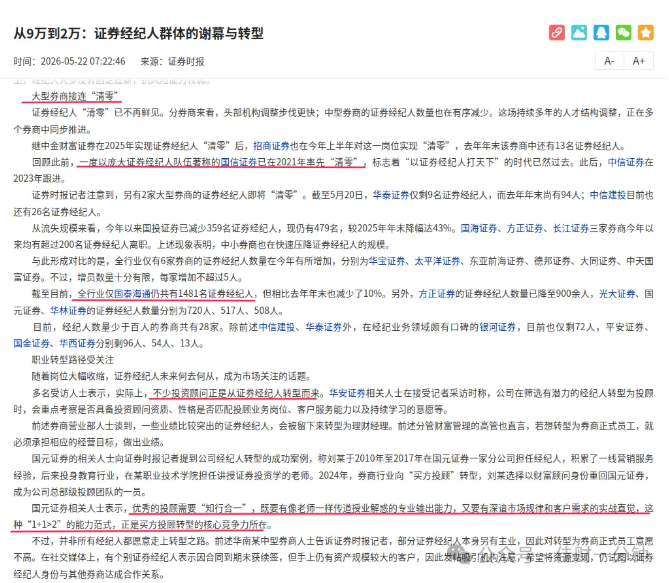Click the text 德邦证券
This screenshot has height=583, width=669.
point(552,261)
